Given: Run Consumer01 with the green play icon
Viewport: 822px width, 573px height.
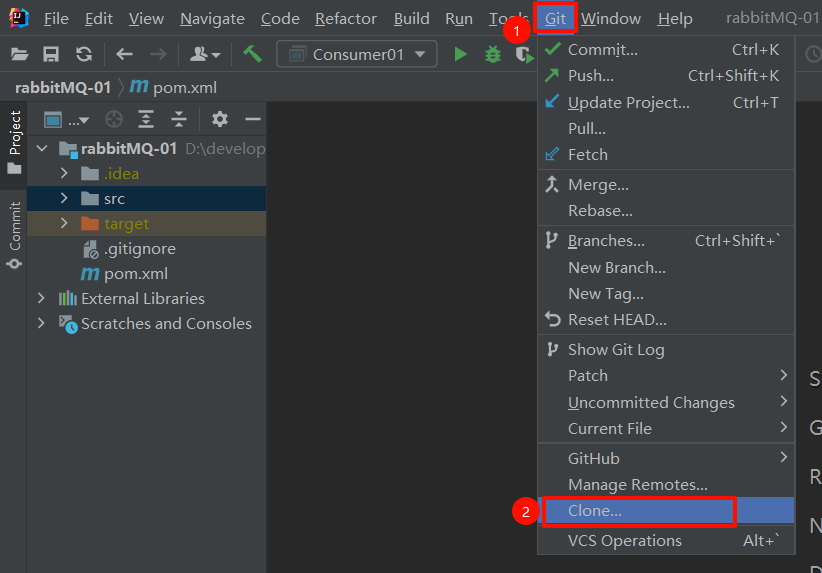Looking at the screenshot, I should tap(460, 54).
